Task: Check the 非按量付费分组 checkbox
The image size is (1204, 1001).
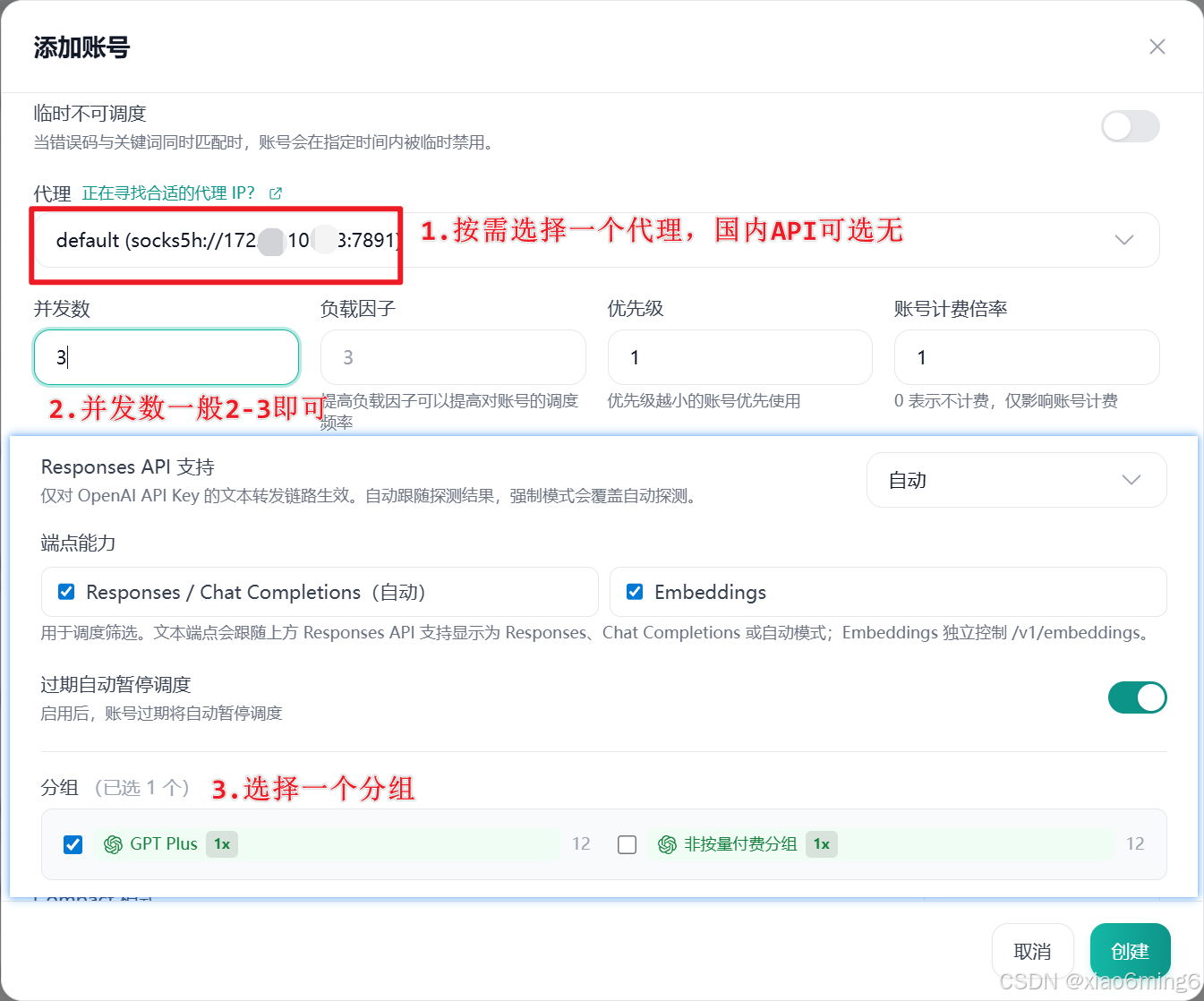Action: pyautogui.click(x=628, y=844)
